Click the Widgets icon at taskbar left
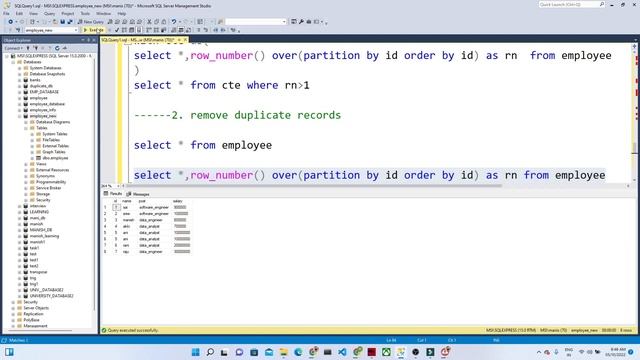Screen dimensions: 640x360 point(9,352)
